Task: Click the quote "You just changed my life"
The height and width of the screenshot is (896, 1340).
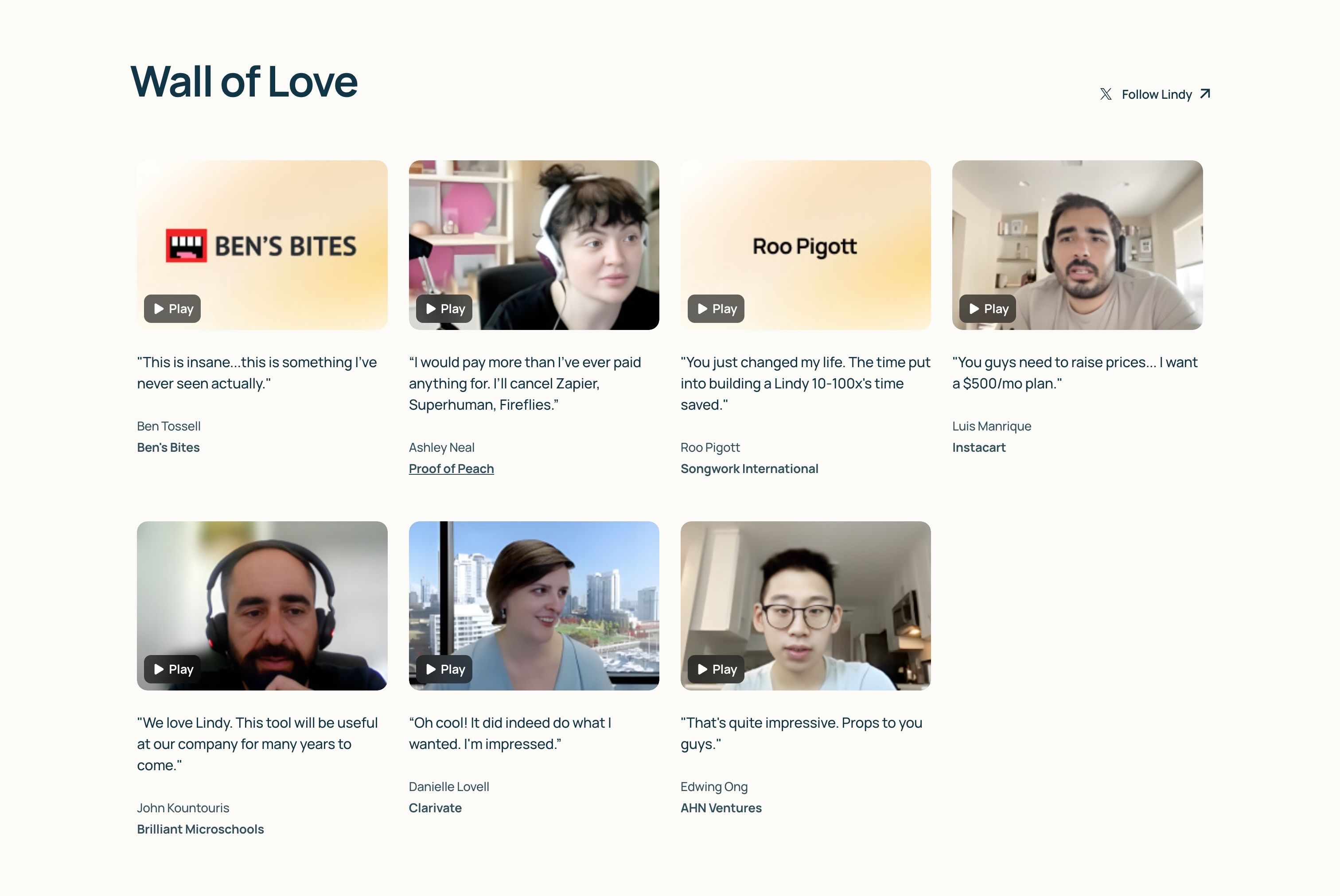Action: tap(806, 384)
